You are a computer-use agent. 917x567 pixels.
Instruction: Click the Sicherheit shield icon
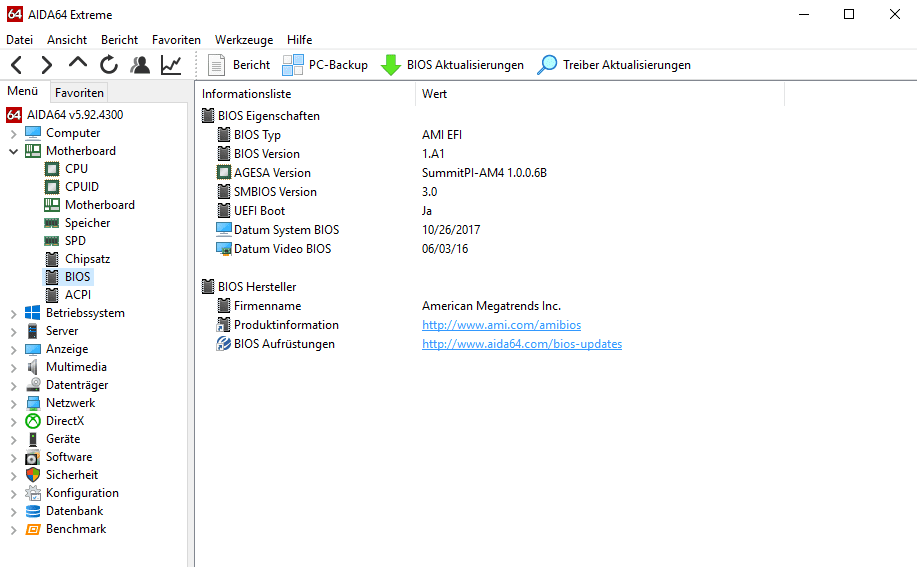pyautogui.click(x=33, y=475)
